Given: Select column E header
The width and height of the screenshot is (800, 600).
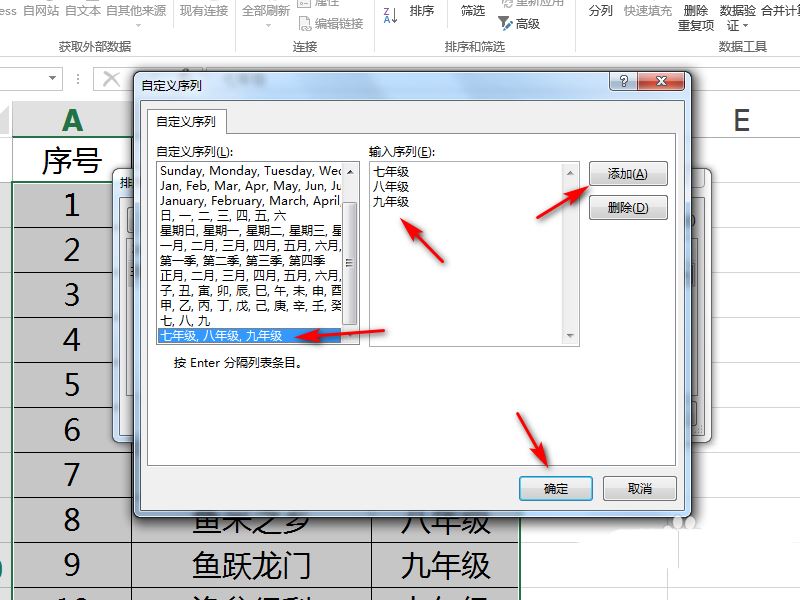Looking at the screenshot, I should click(x=741, y=120).
